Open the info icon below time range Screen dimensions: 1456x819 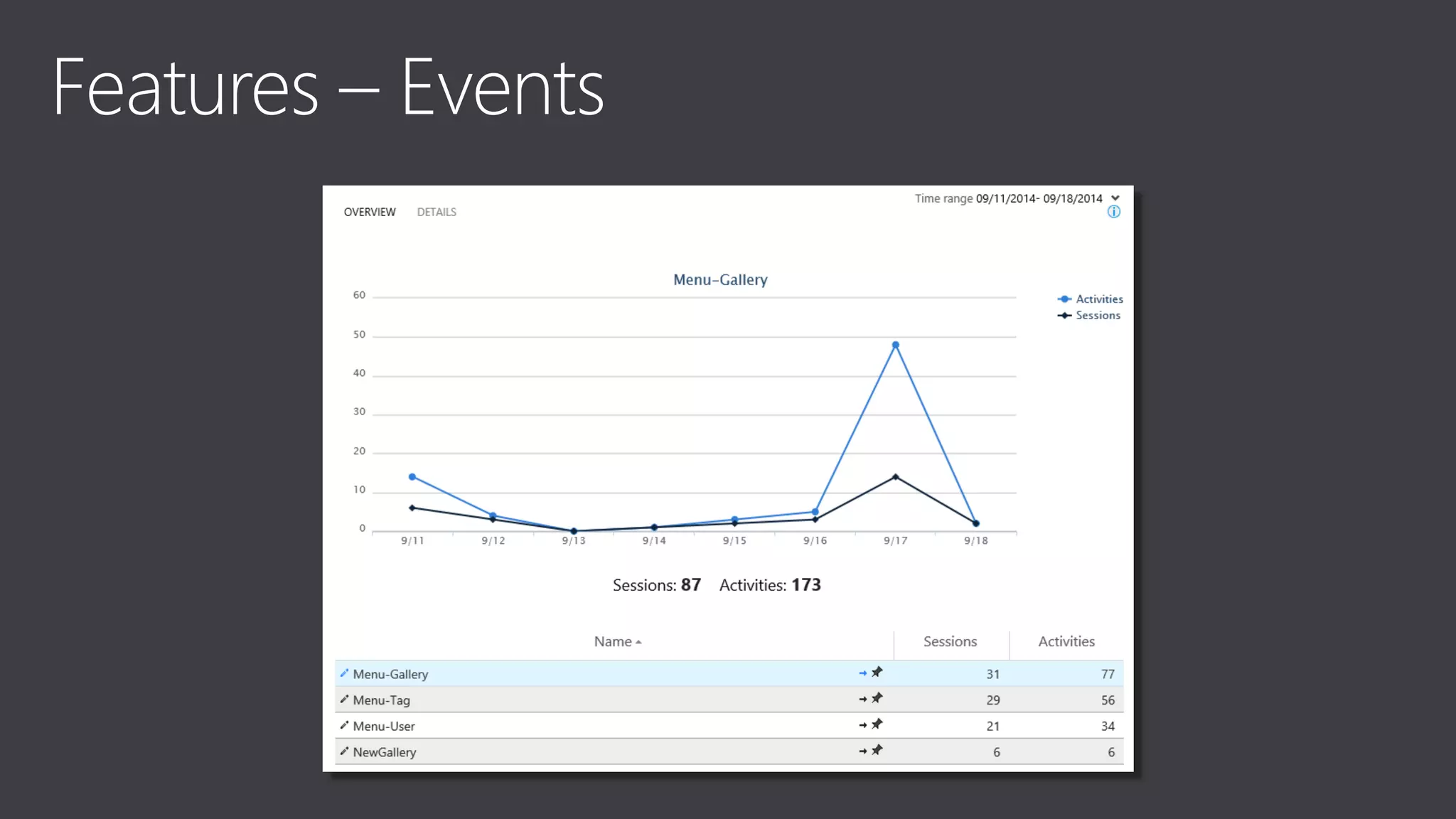pos(1113,212)
